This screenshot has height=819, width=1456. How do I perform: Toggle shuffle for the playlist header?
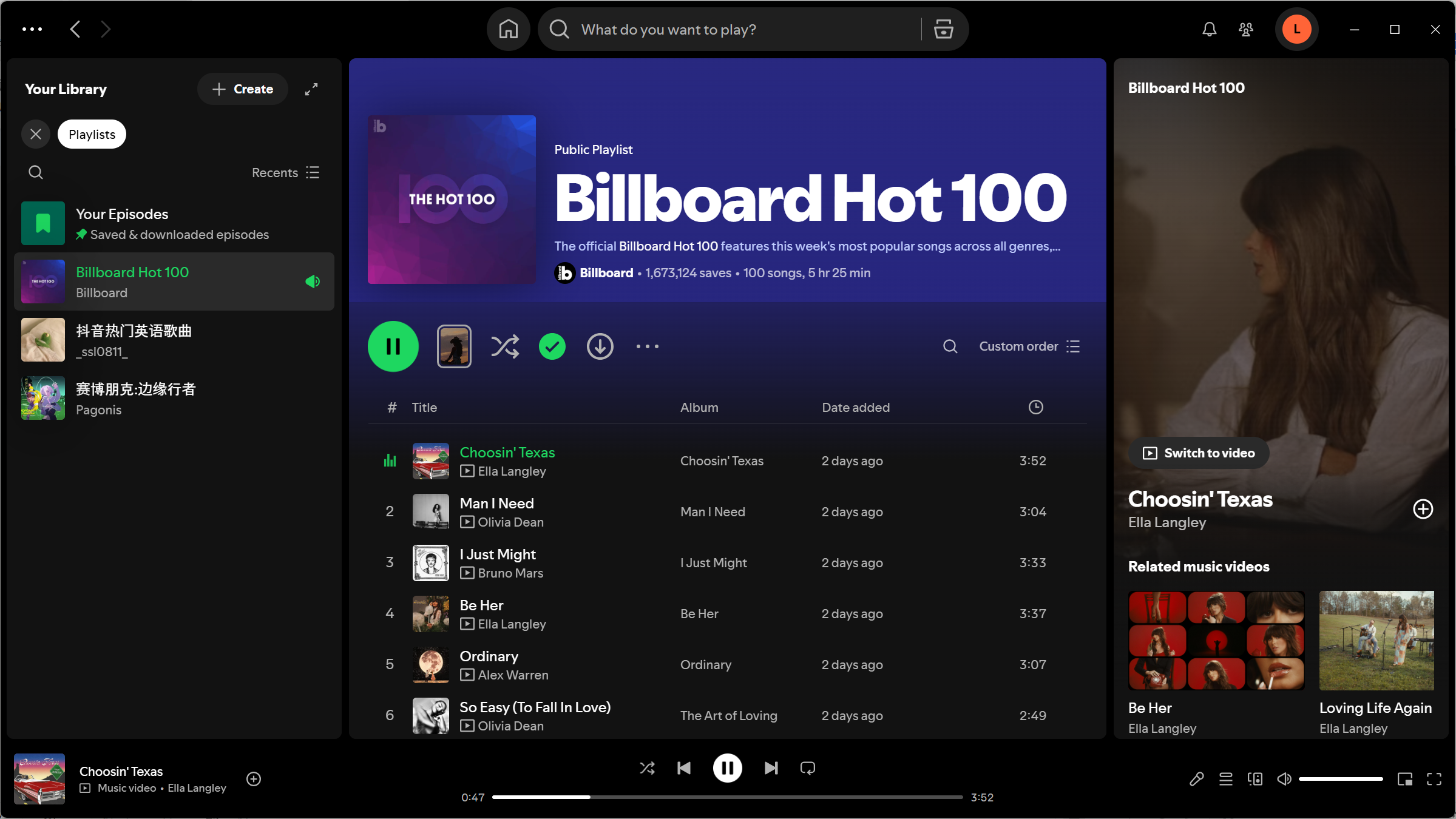point(504,346)
